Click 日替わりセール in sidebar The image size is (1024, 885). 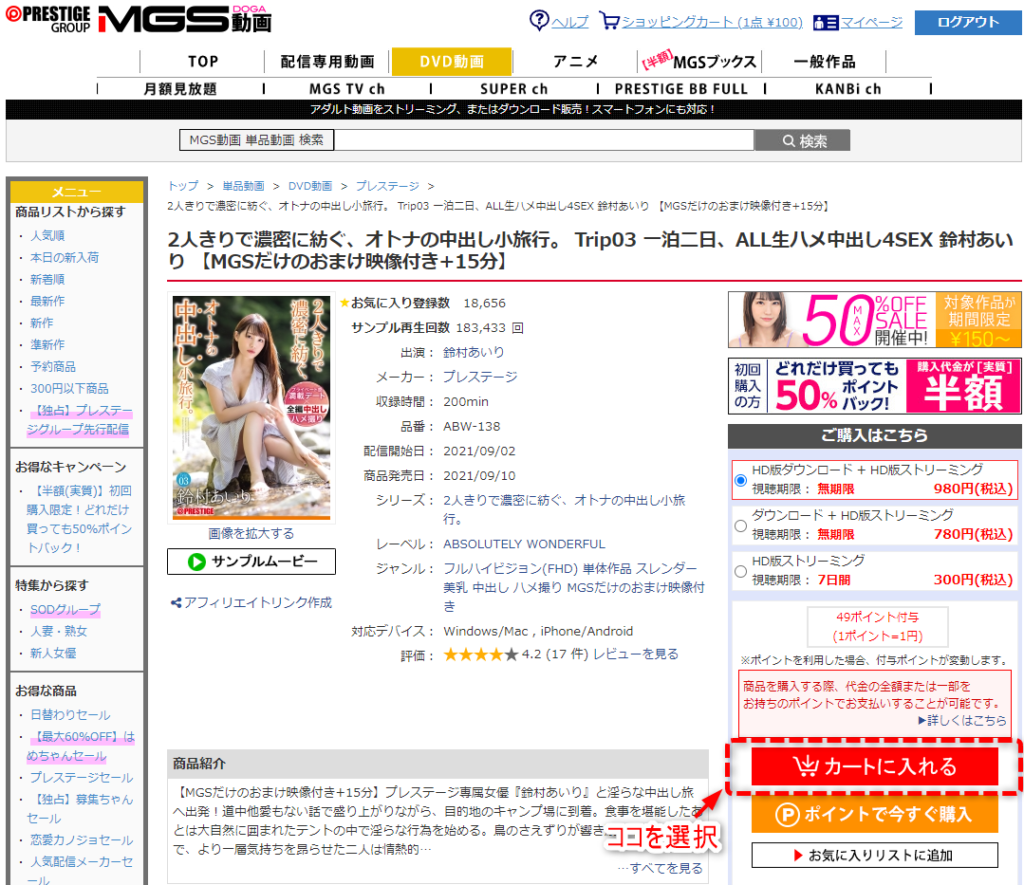pyautogui.click(x=71, y=715)
